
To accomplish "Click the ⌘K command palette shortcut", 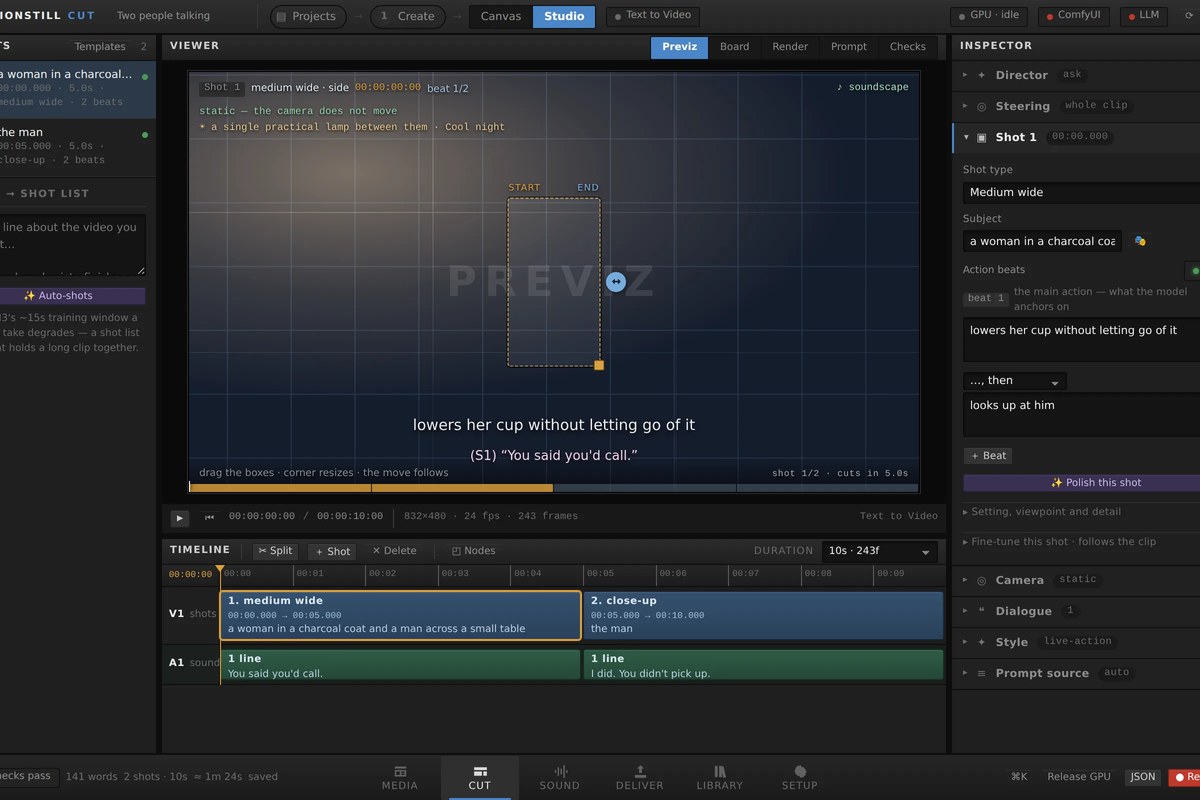I will click(1019, 777).
